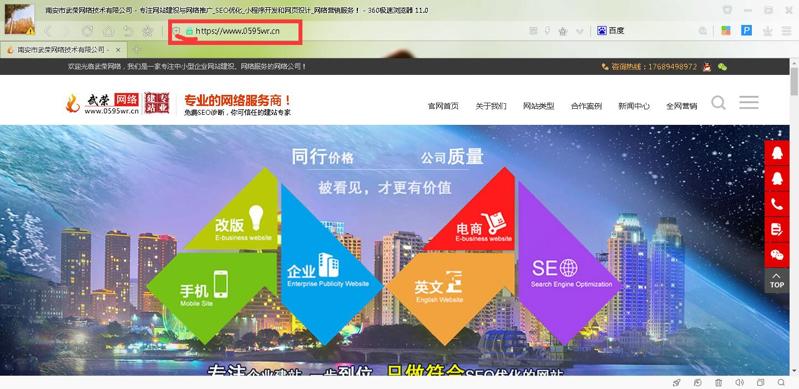Image resolution: width=799 pixels, height=389 pixels.
Task: Click the first QQ penguin sidebar button
Action: click(x=777, y=153)
